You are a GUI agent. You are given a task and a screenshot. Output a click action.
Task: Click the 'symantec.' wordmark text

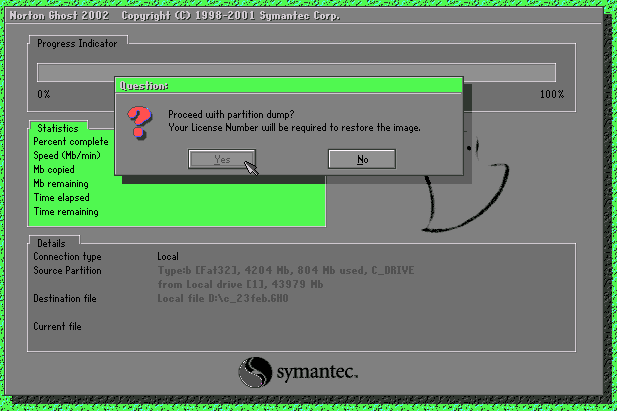(317, 372)
